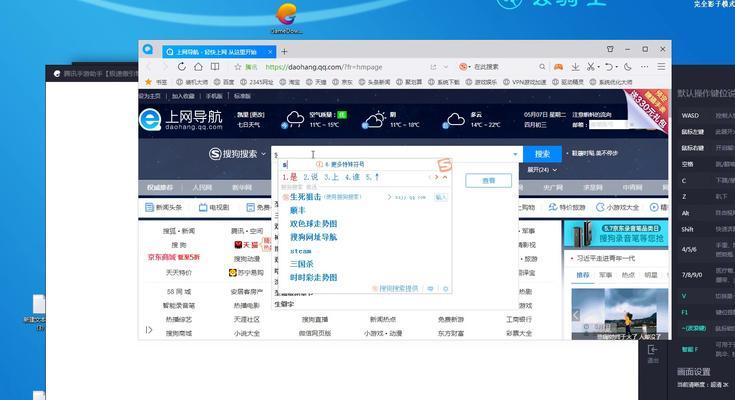
Task: Select suggestion 顺丰
Action: (x=297, y=210)
